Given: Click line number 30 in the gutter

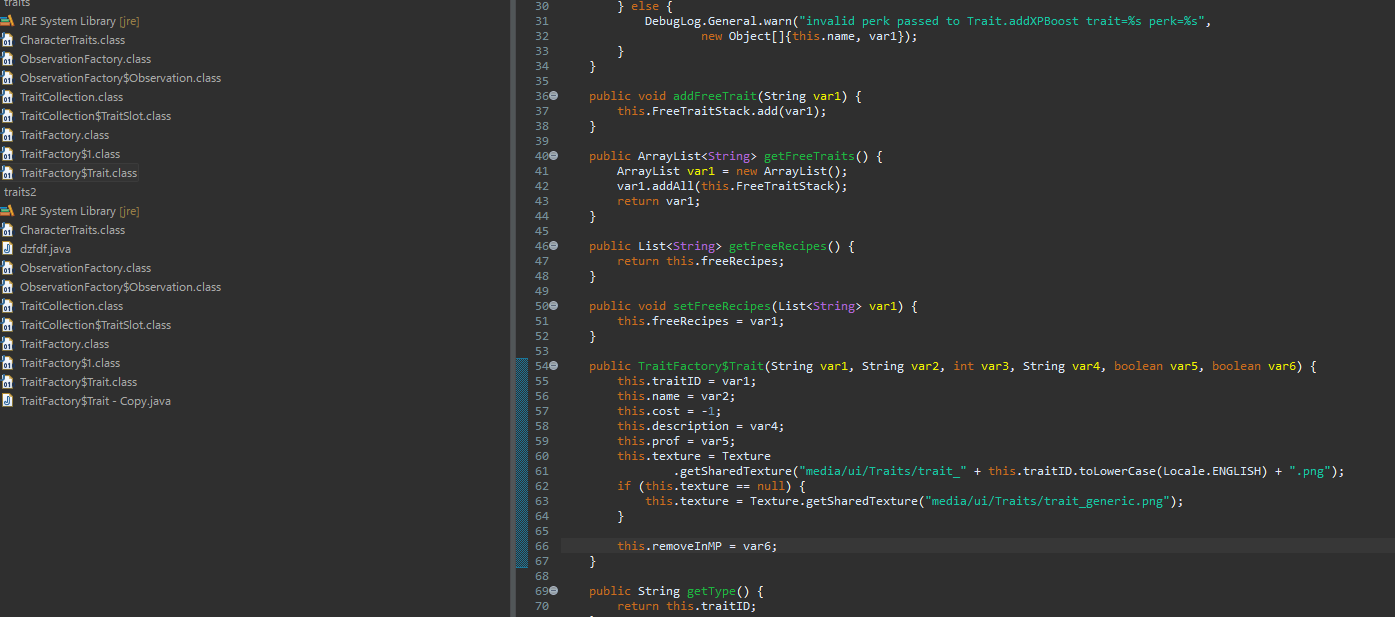Looking at the screenshot, I should 542,6.
